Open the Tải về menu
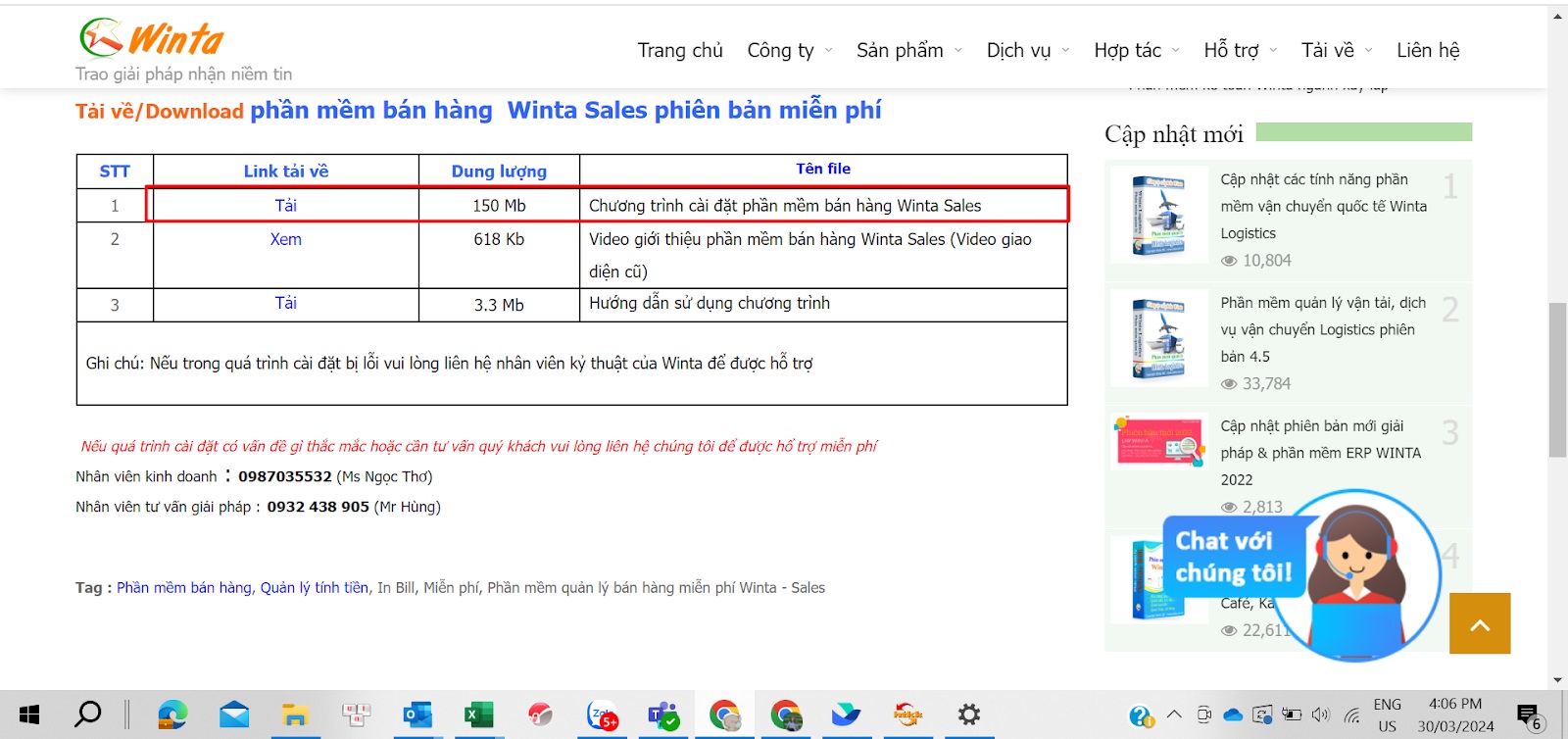The height and width of the screenshot is (739, 1568). [x=1327, y=50]
